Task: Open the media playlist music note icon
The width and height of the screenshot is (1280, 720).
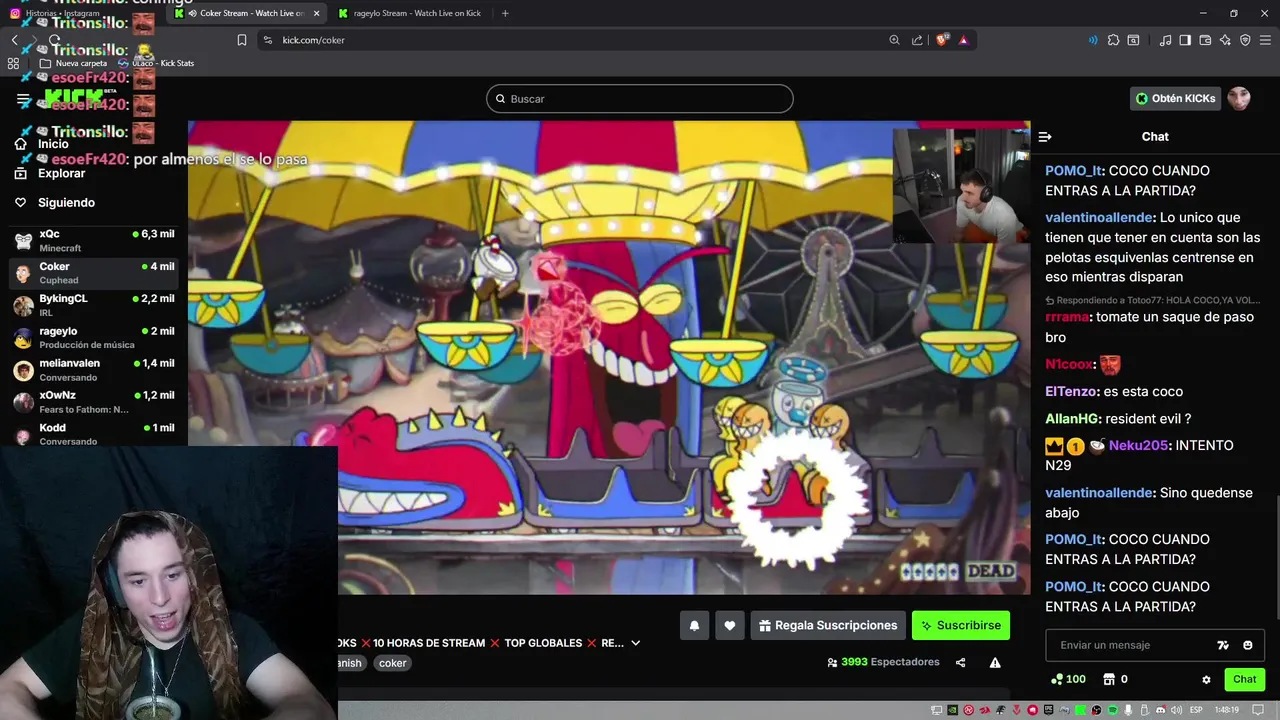Action: (1165, 40)
